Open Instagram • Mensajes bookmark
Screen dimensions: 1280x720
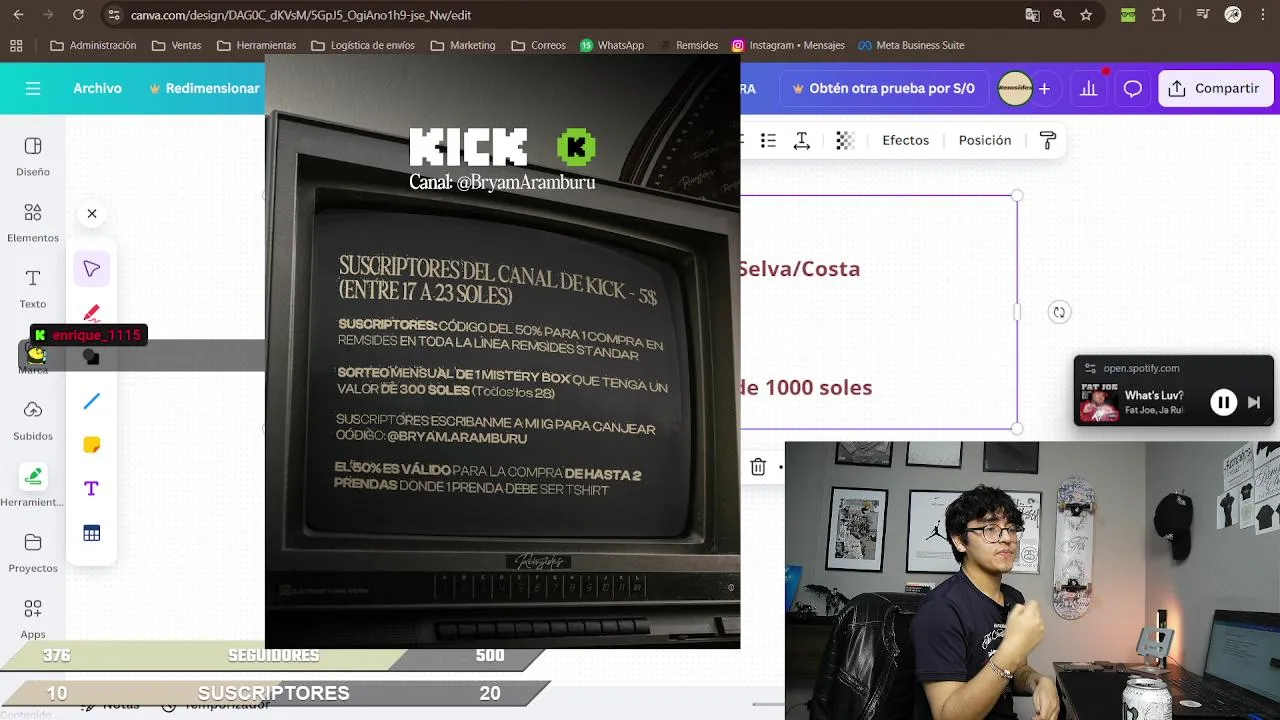(788, 45)
